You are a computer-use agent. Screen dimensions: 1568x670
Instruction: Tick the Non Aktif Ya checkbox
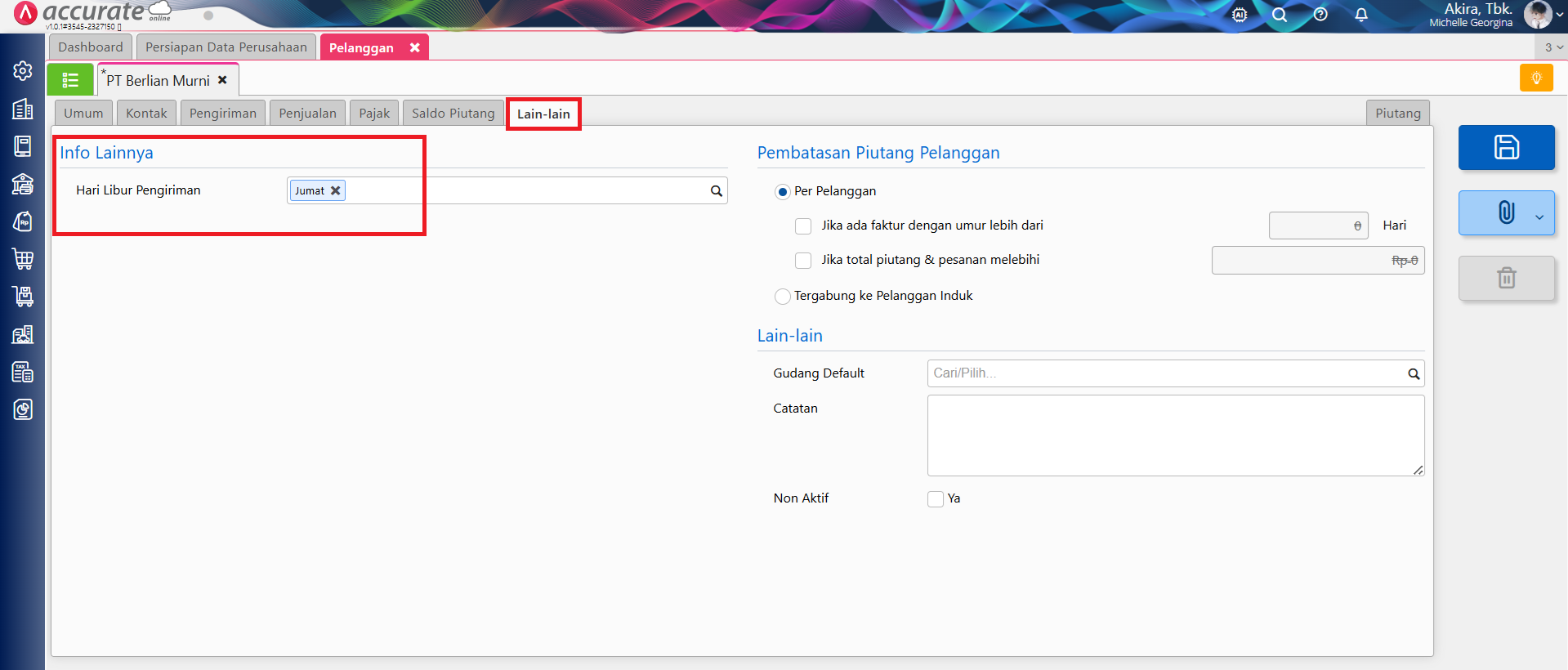[936, 499]
